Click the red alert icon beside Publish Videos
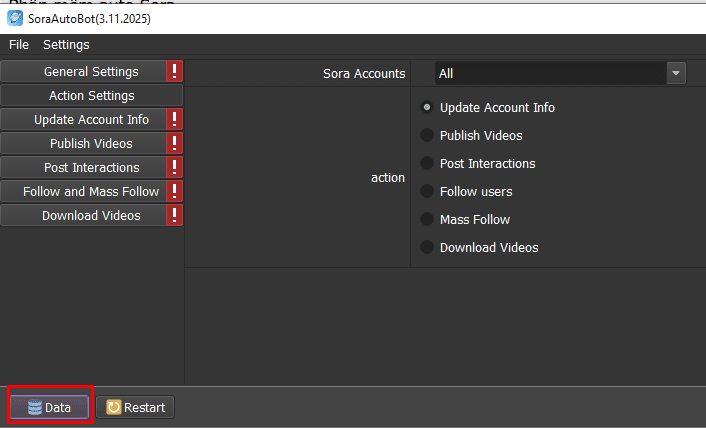Viewport: 706px width, 428px height. pyautogui.click(x=174, y=144)
